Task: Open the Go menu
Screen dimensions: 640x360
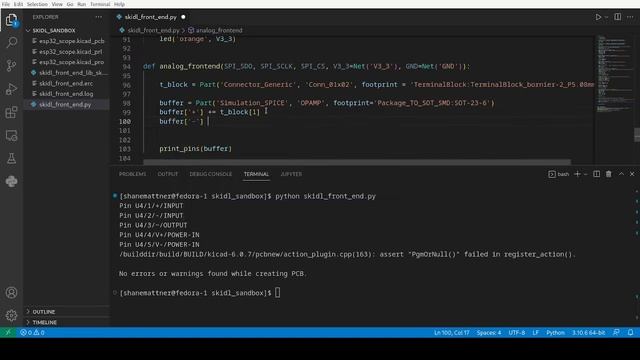Action: tap(70, 4)
